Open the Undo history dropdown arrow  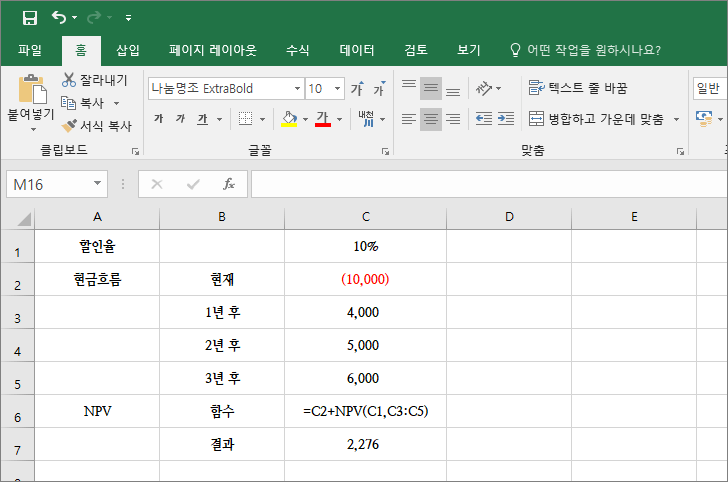tap(74, 18)
